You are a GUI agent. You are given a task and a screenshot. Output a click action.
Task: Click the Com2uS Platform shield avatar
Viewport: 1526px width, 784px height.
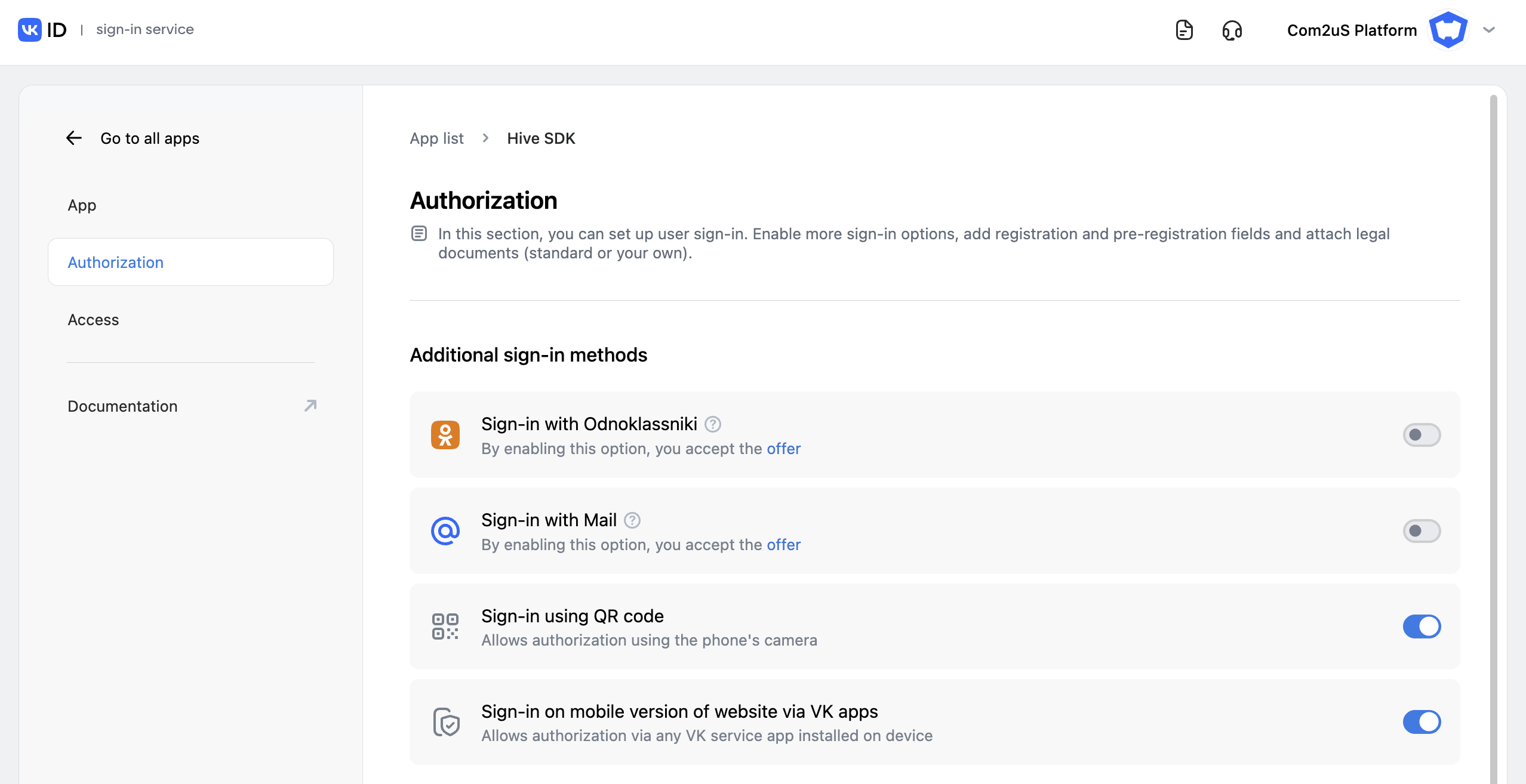click(x=1448, y=30)
